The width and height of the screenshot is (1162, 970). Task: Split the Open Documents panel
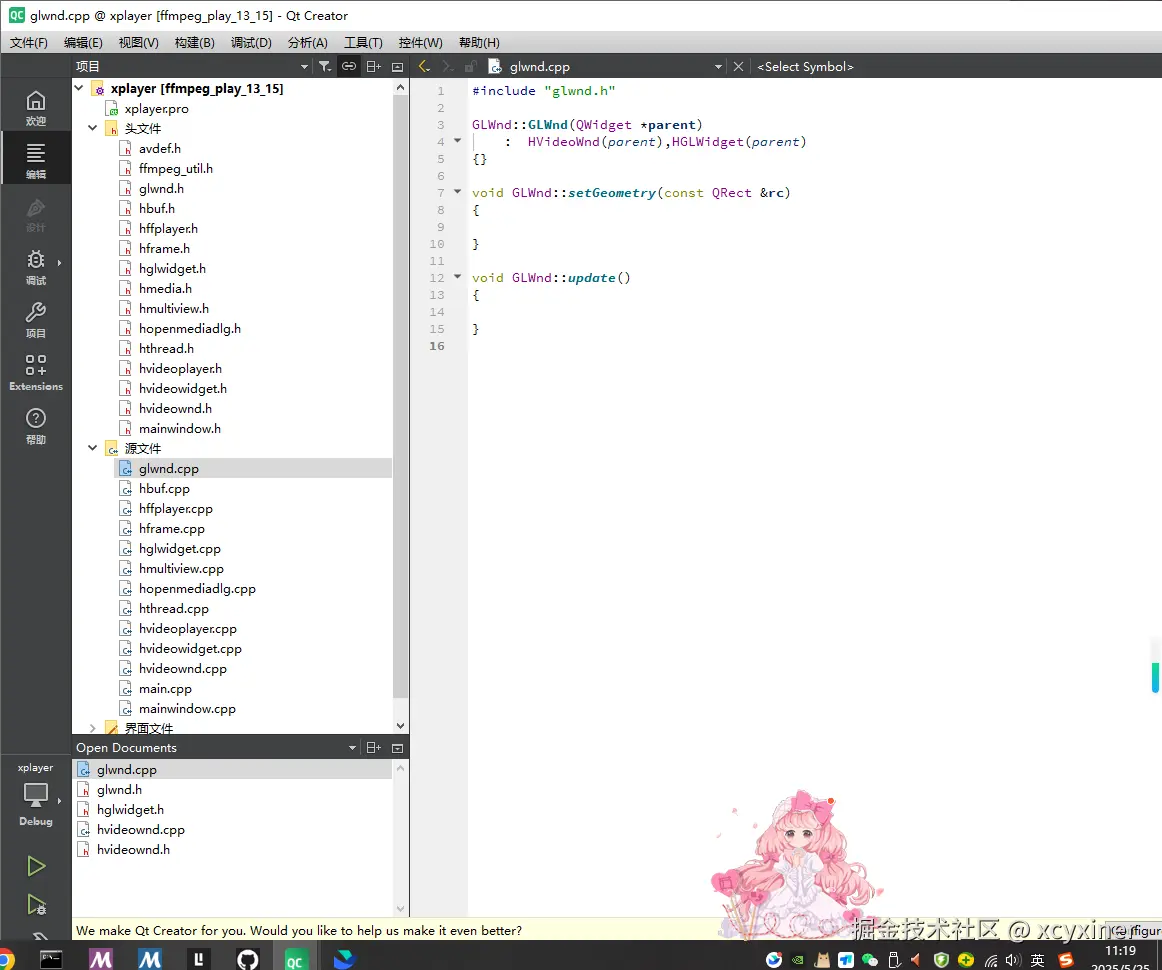(374, 748)
